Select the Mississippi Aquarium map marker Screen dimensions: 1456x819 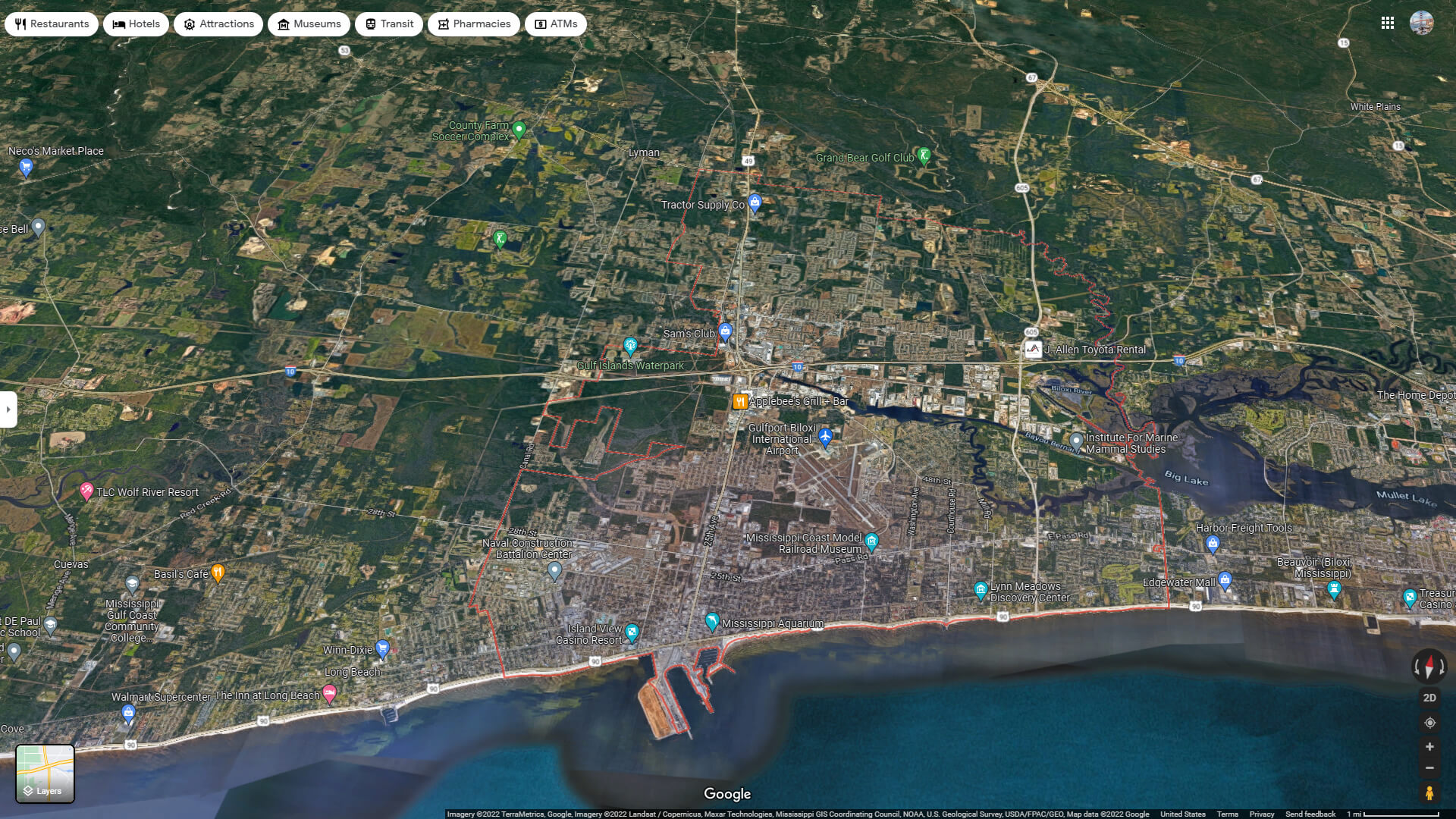tap(711, 620)
